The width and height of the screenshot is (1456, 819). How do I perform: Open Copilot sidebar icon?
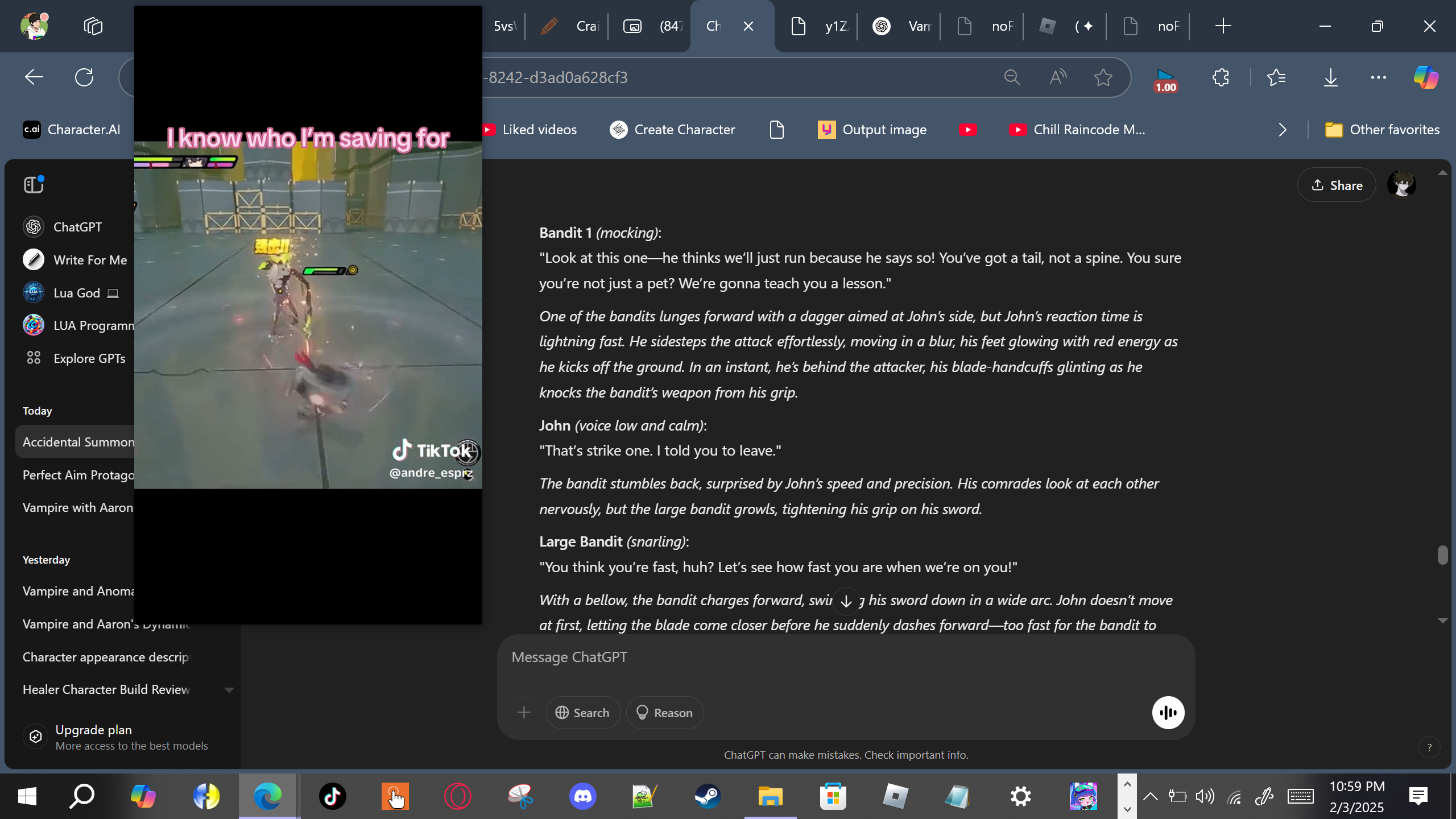1426,77
